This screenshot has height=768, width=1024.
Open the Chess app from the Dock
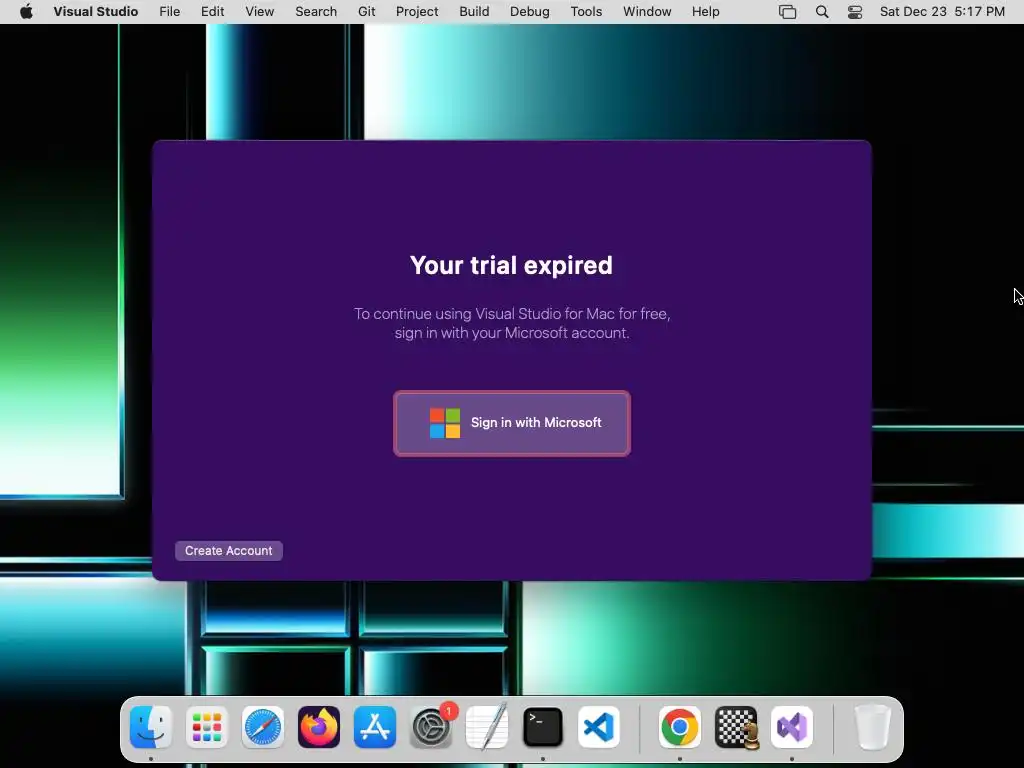coord(736,727)
